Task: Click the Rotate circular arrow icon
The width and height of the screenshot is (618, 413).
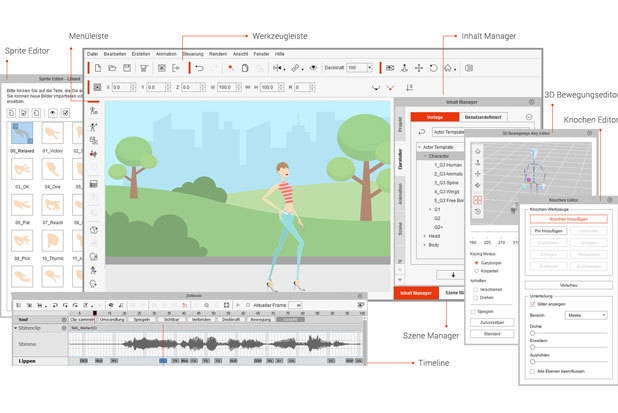Action: pyautogui.click(x=433, y=68)
